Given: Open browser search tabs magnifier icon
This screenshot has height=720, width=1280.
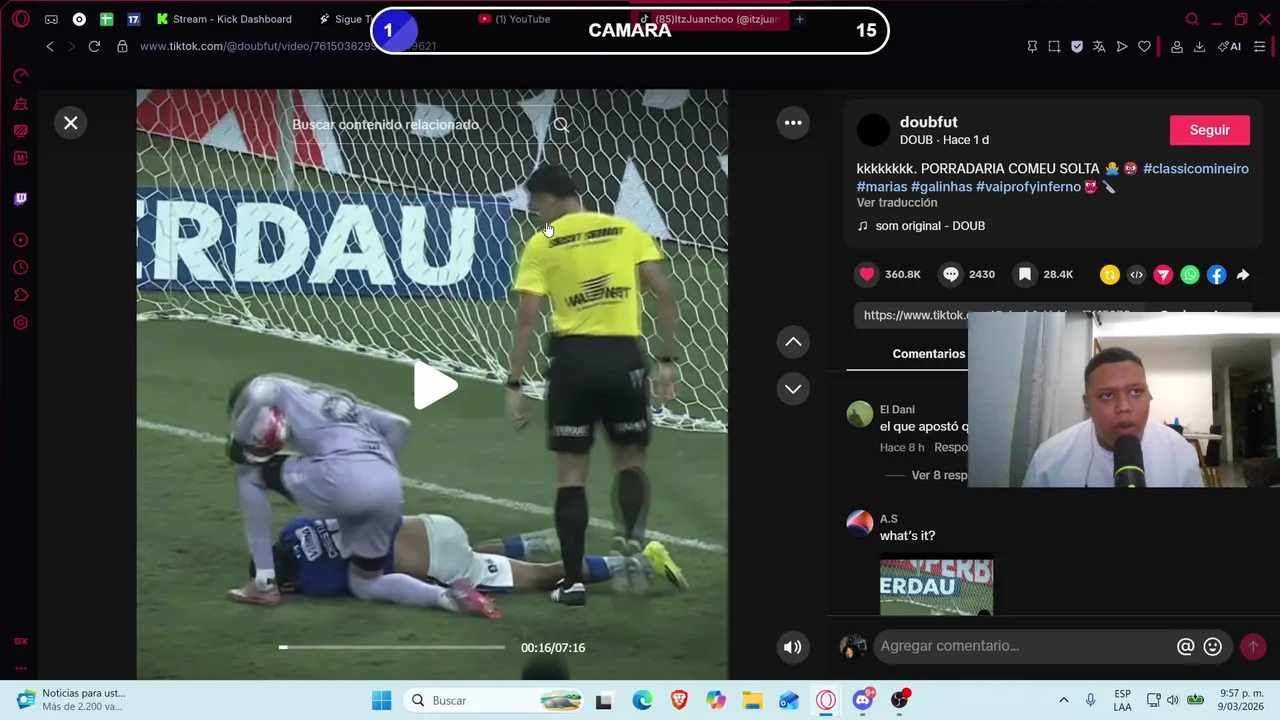Looking at the screenshot, I should pos(1192,19).
